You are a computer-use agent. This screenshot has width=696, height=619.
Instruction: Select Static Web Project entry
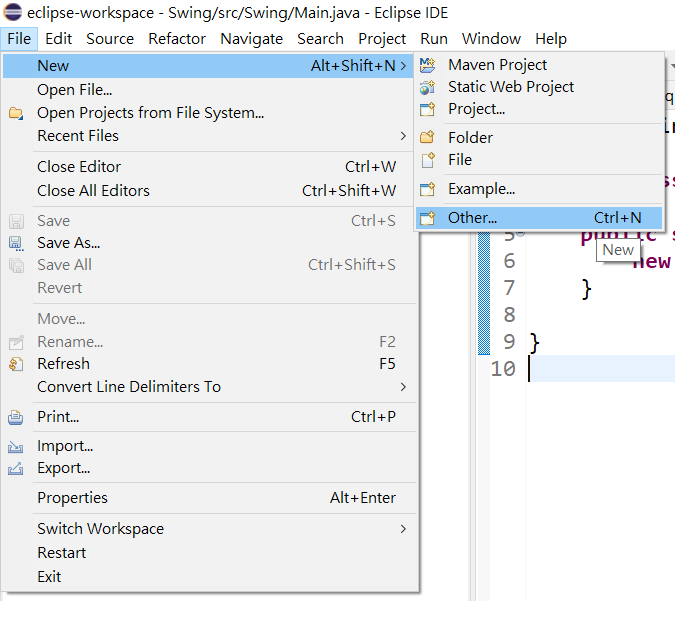pyautogui.click(x=539, y=87)
